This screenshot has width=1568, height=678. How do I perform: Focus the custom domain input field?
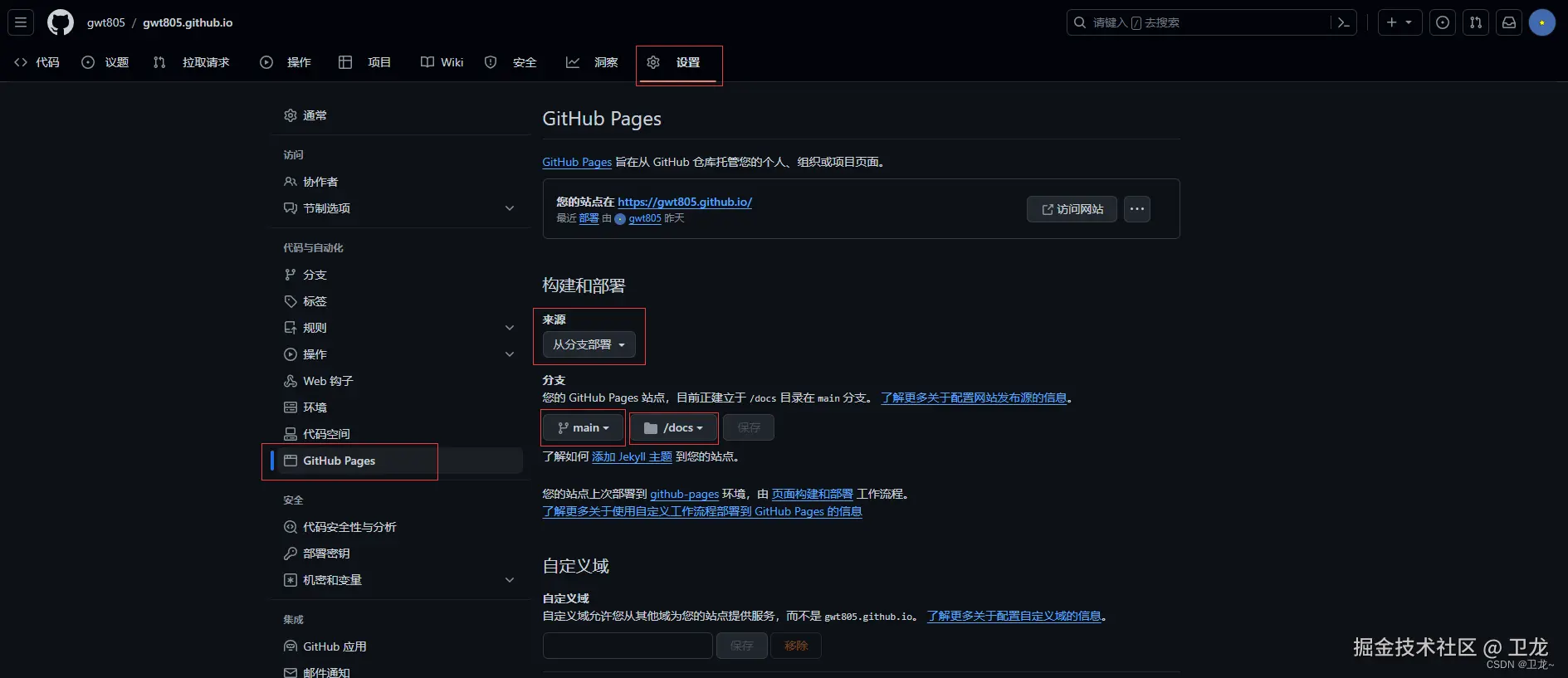click(628, 646)
